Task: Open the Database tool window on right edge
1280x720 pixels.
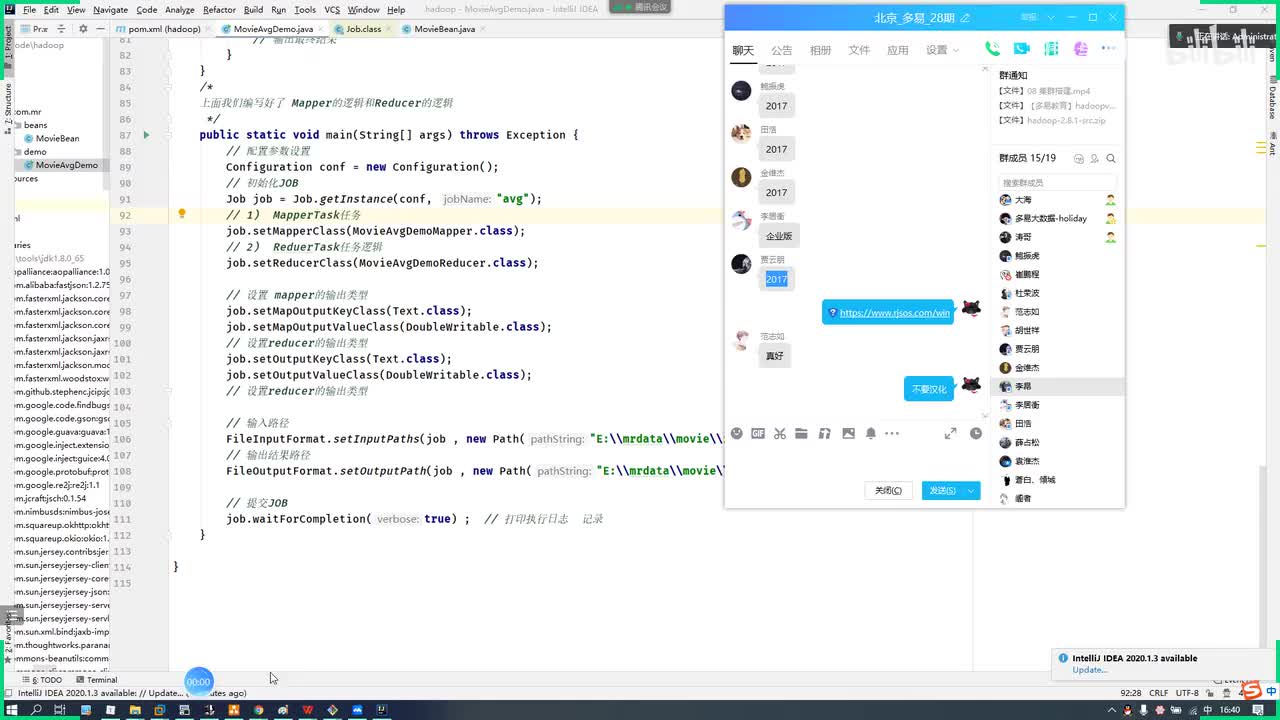Action: [1273, 97]
